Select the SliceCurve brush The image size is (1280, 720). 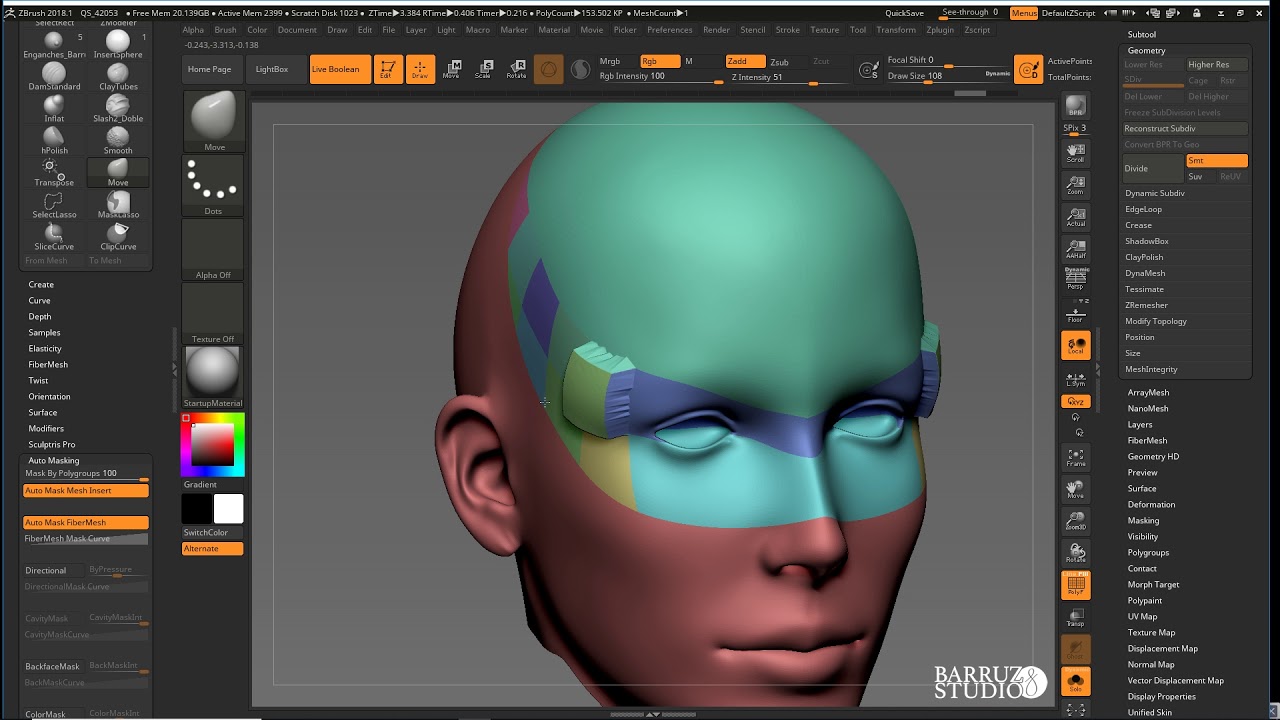[x=54, y=237]
